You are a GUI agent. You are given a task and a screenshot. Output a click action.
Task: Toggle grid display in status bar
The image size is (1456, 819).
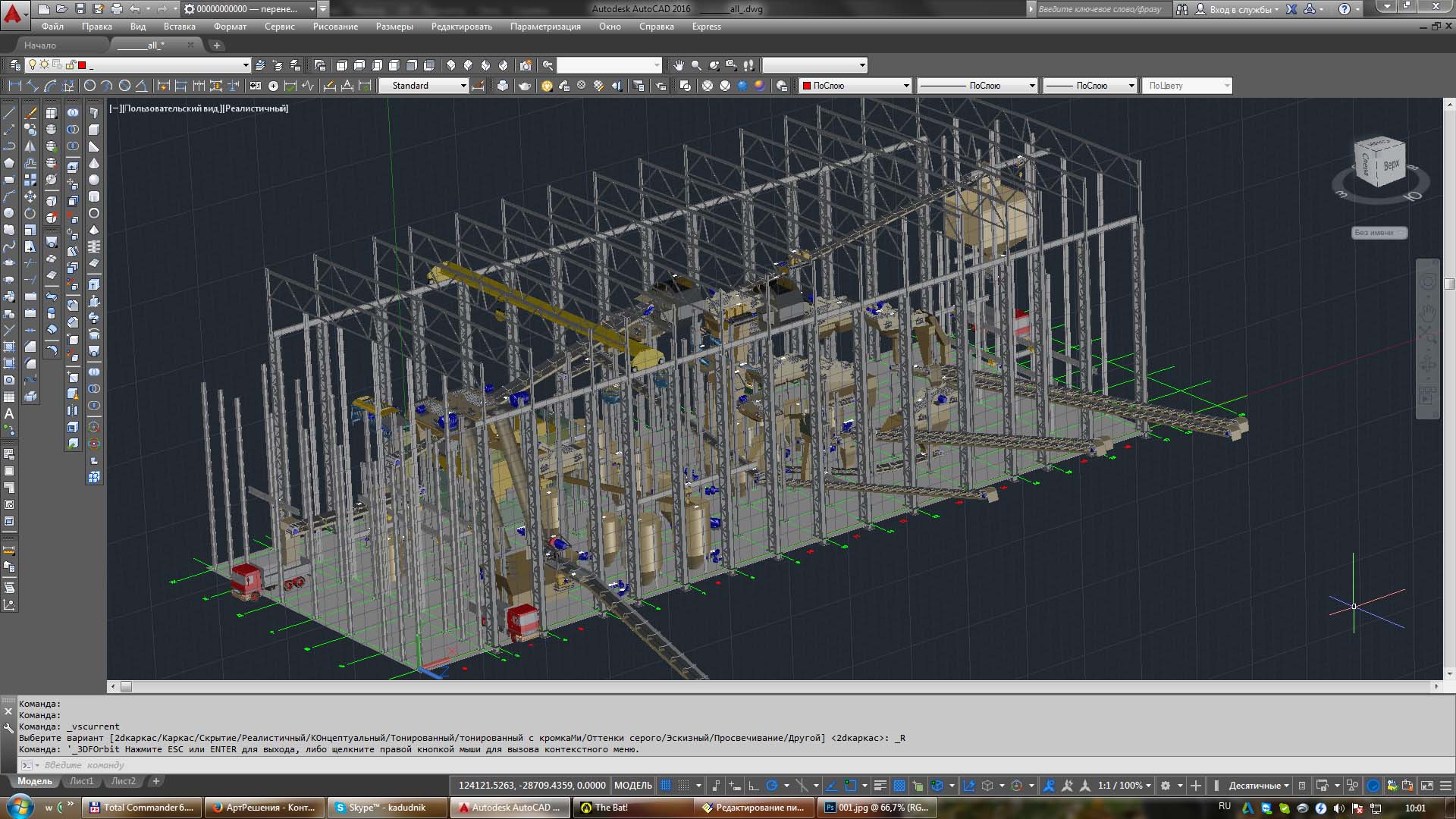click(666, 786)
